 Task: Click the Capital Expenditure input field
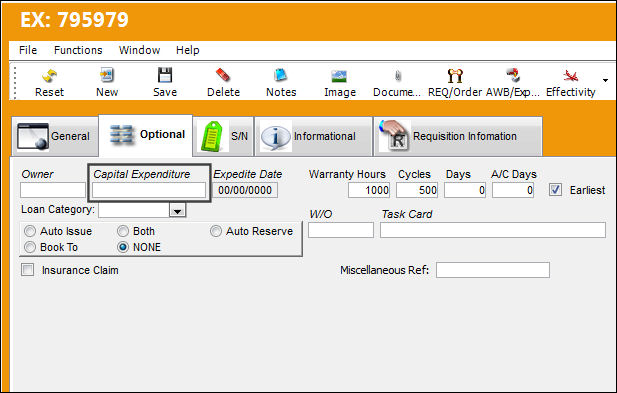pyautogui.click(x=149, y=190)
